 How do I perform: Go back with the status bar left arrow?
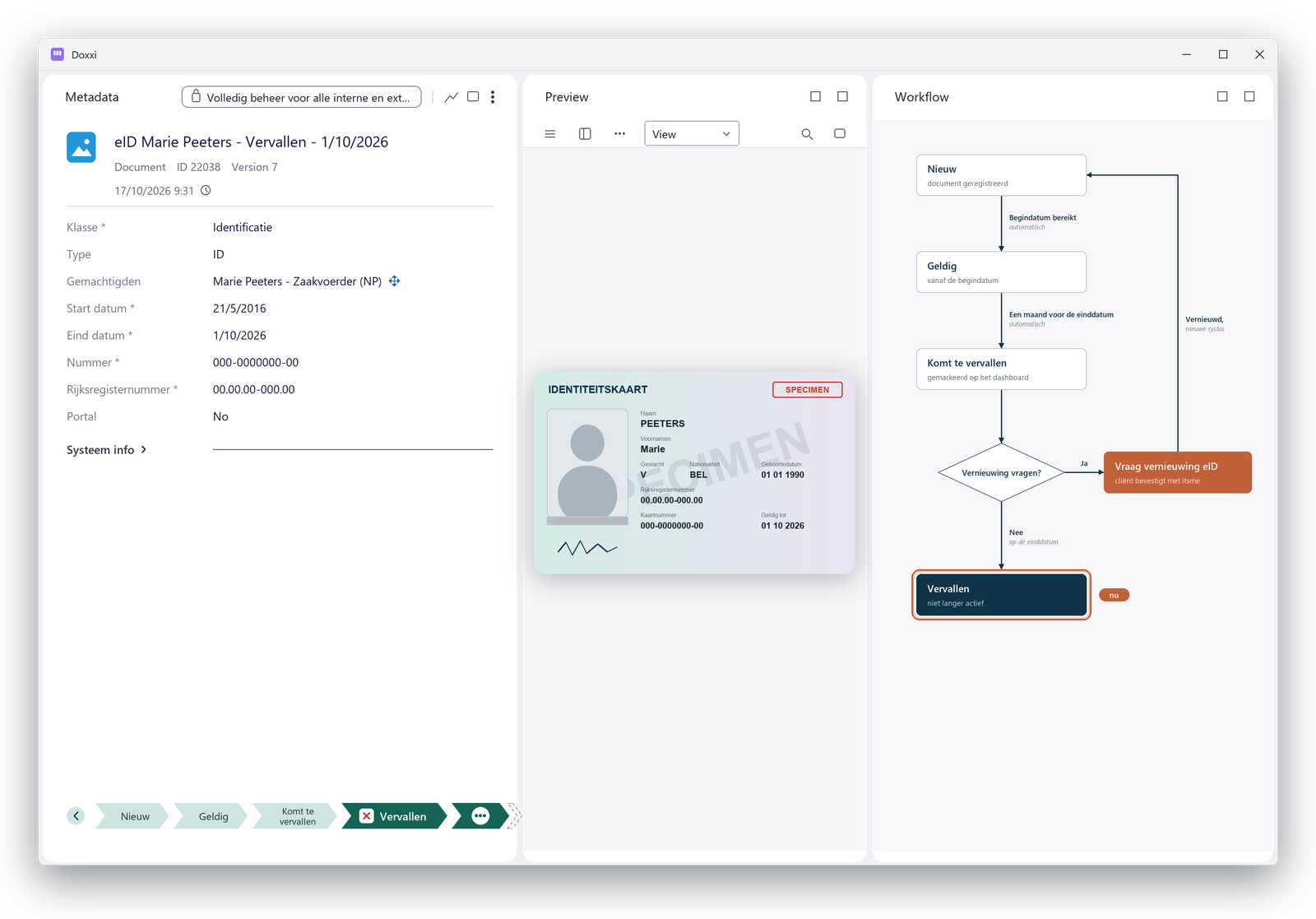(76, 816)
